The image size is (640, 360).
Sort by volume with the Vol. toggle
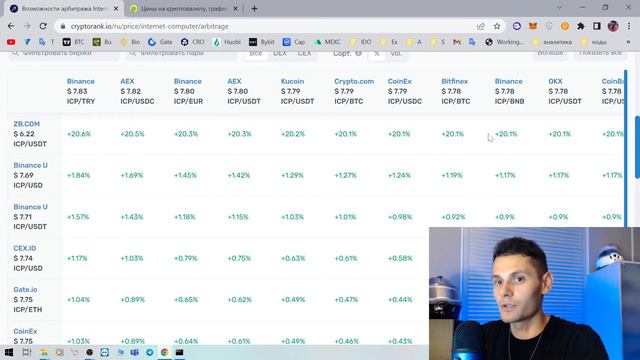tap(396, 53)
